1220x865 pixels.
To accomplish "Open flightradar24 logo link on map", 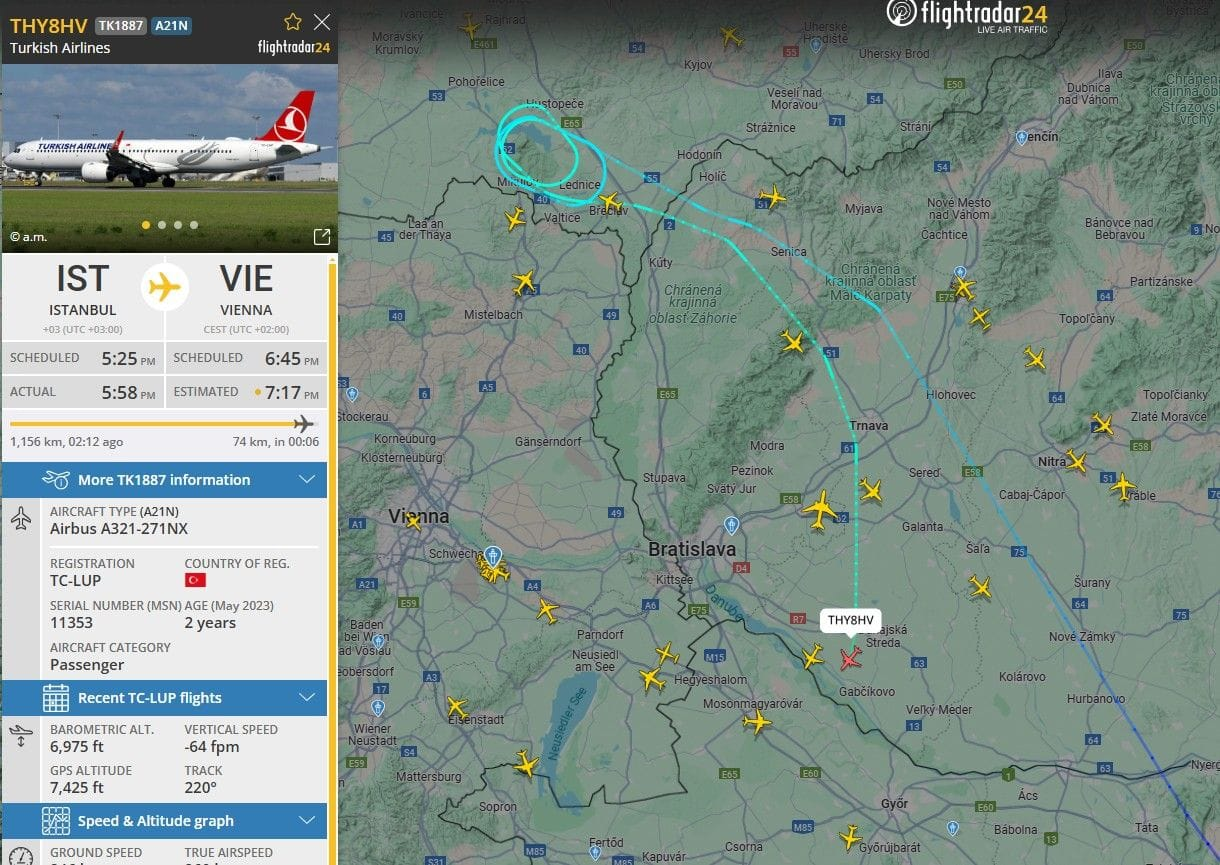I will pyautogui.click(x=966, y=16).
